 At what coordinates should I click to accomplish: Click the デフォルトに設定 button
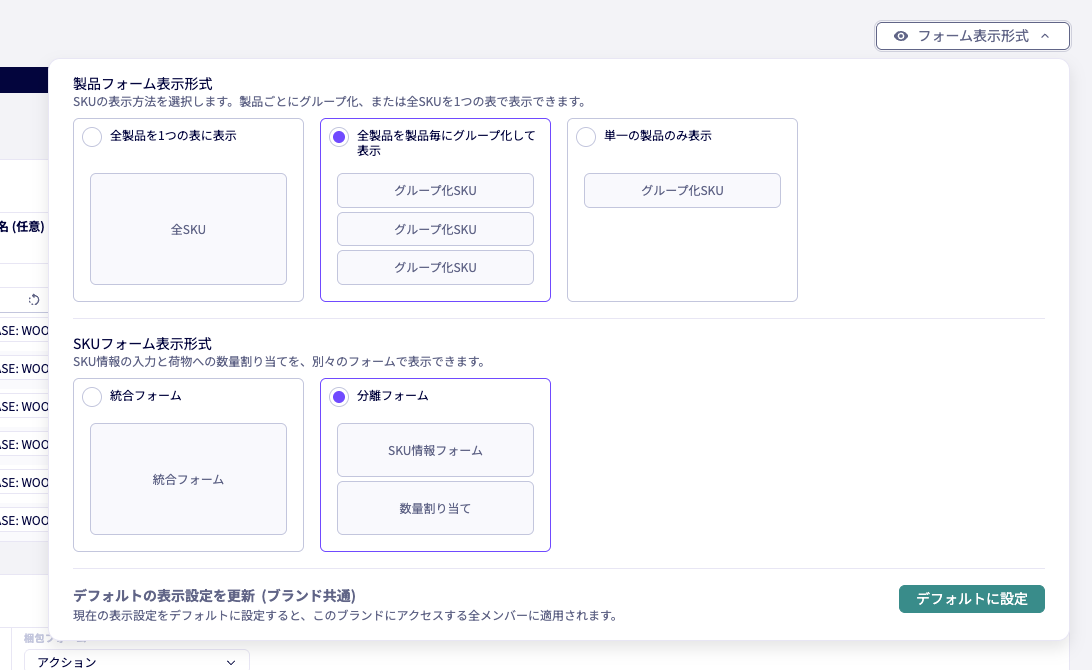(x=971, y=599)
